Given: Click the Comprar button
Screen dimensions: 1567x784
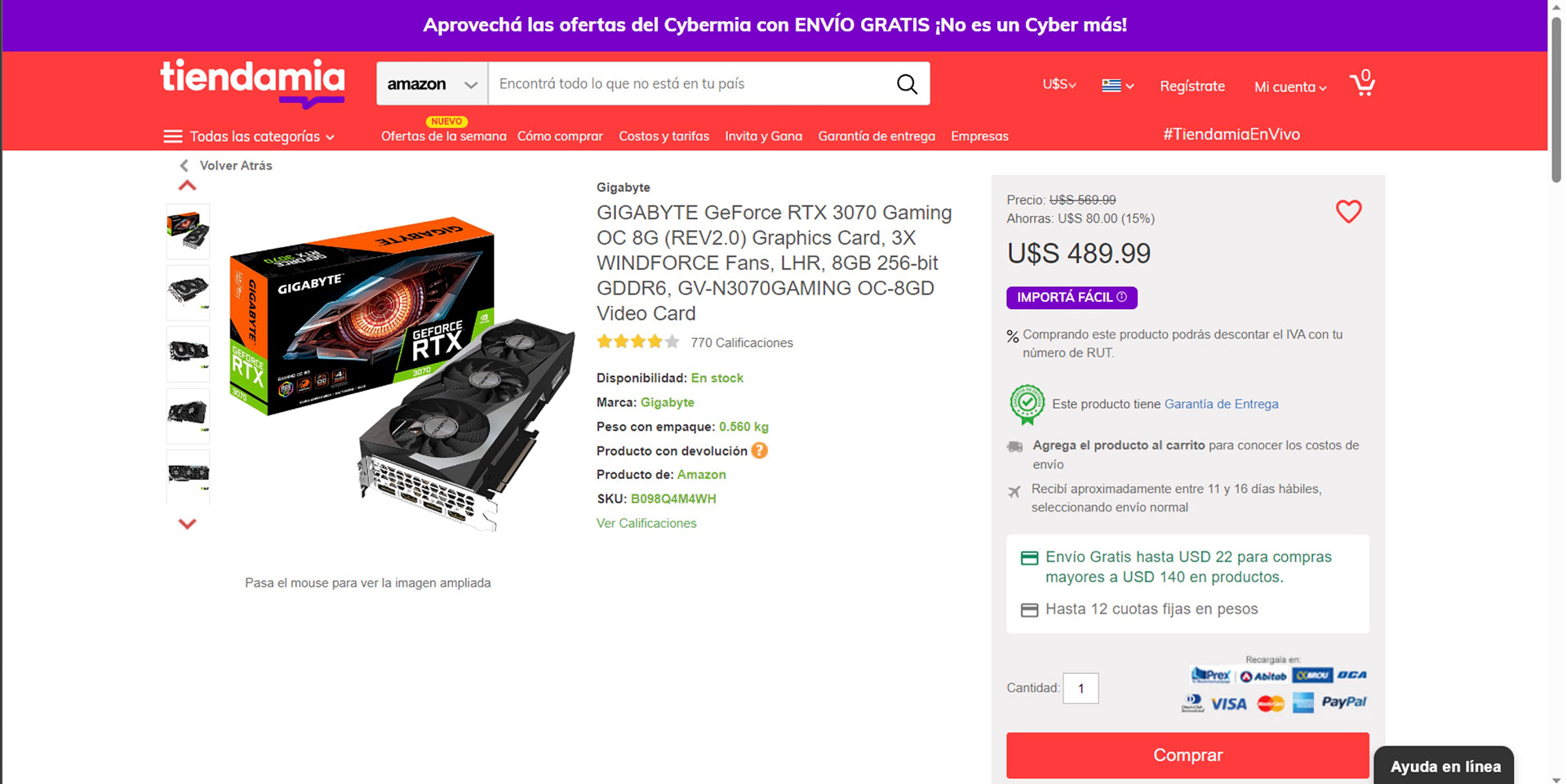Looking at the screenshot, I should pos(1187,755).
